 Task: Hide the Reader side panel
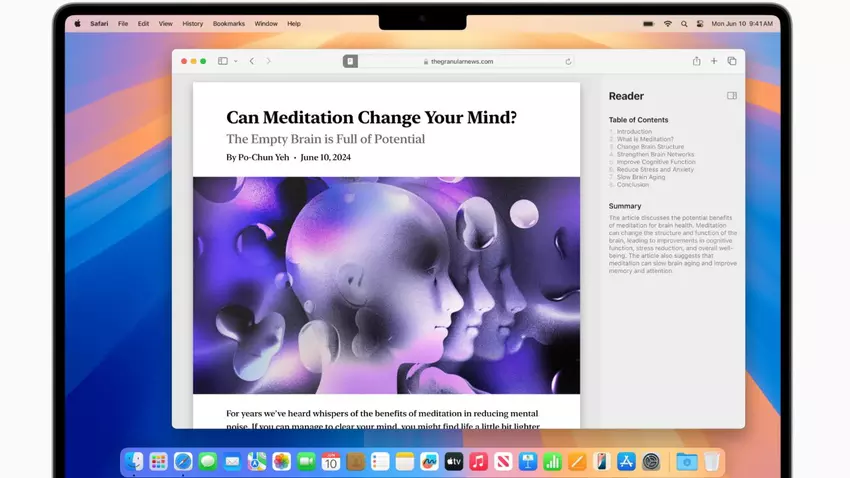[x=732, y=96]
